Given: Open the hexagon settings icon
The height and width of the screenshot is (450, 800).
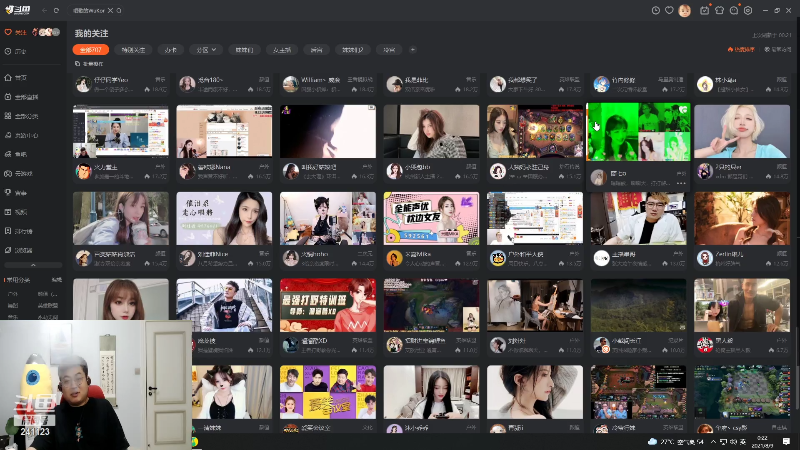Looking at the screenshot, I should coord(748,10).
